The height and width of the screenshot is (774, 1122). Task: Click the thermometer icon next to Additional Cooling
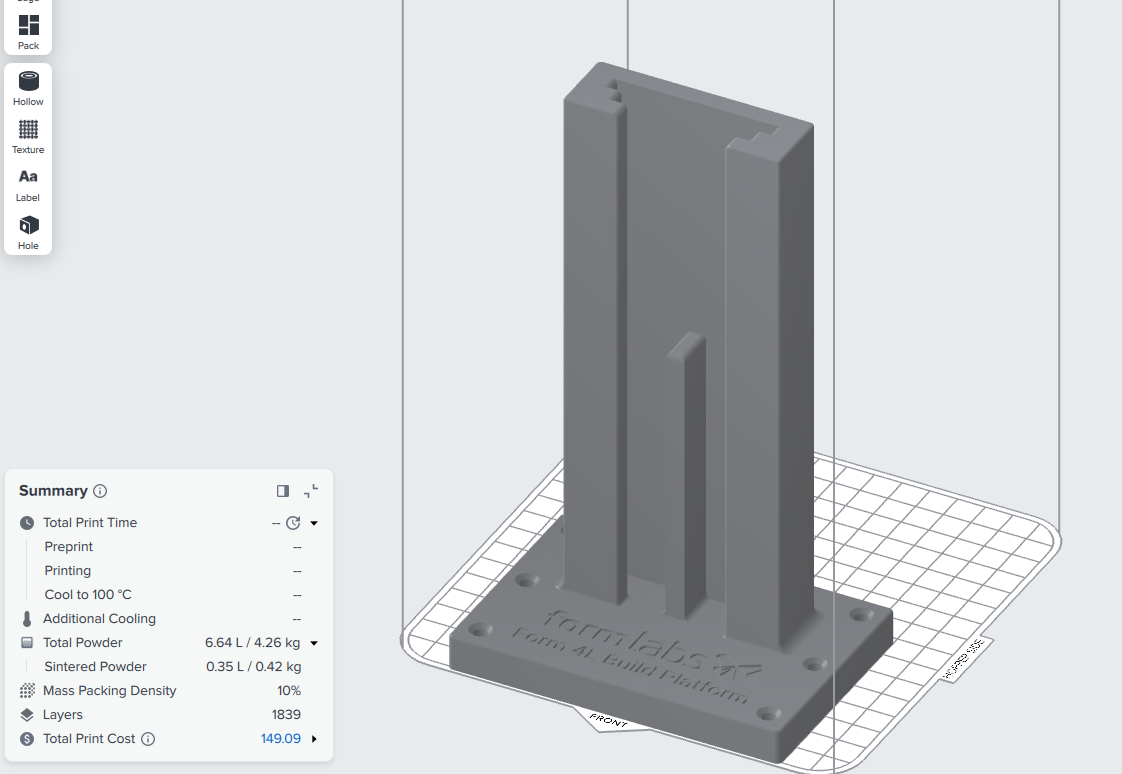pos(27,618)
